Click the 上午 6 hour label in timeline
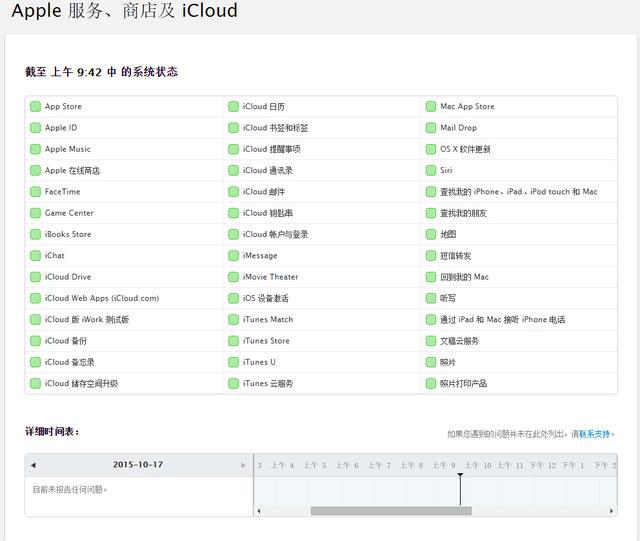Screen dimensions: 640x541 coord(347,465)
